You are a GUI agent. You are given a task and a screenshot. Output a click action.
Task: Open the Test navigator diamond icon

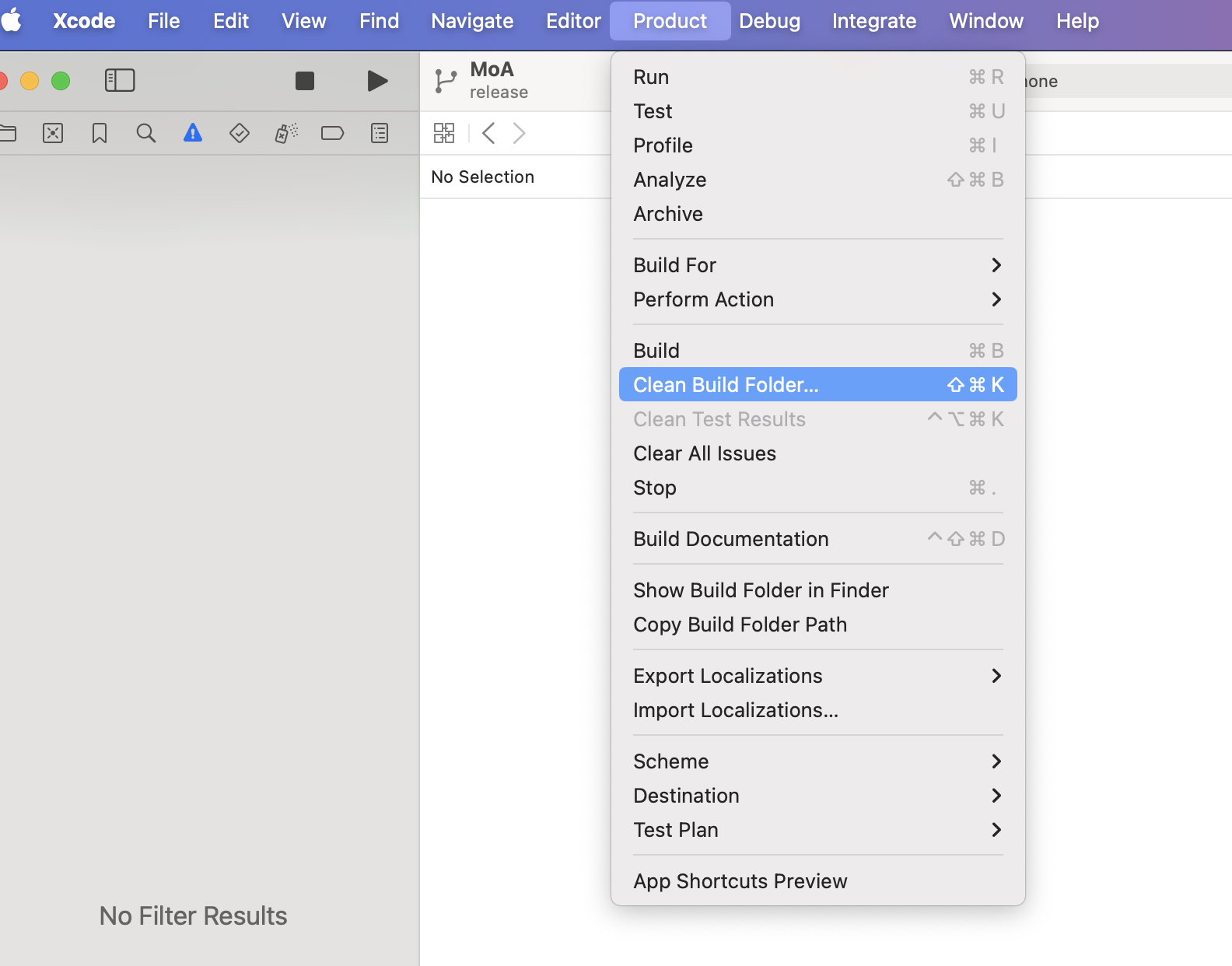coord(240,134)
